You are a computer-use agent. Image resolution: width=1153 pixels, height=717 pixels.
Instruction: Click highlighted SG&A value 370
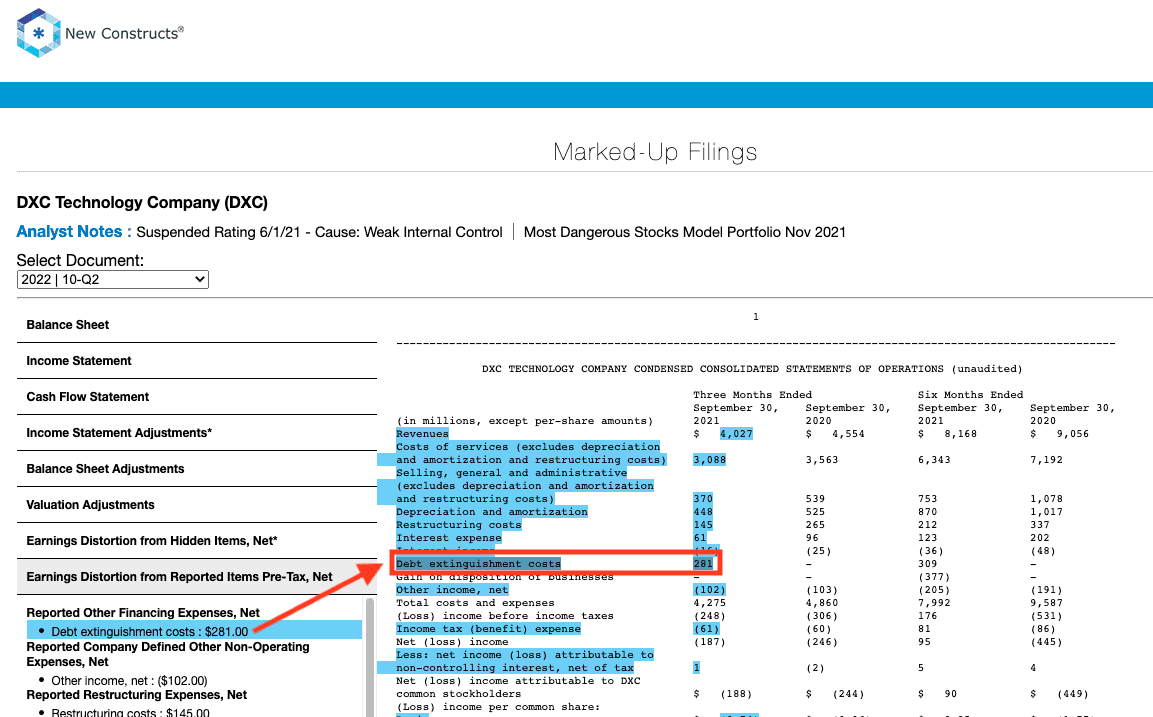[x=702, y=499]
